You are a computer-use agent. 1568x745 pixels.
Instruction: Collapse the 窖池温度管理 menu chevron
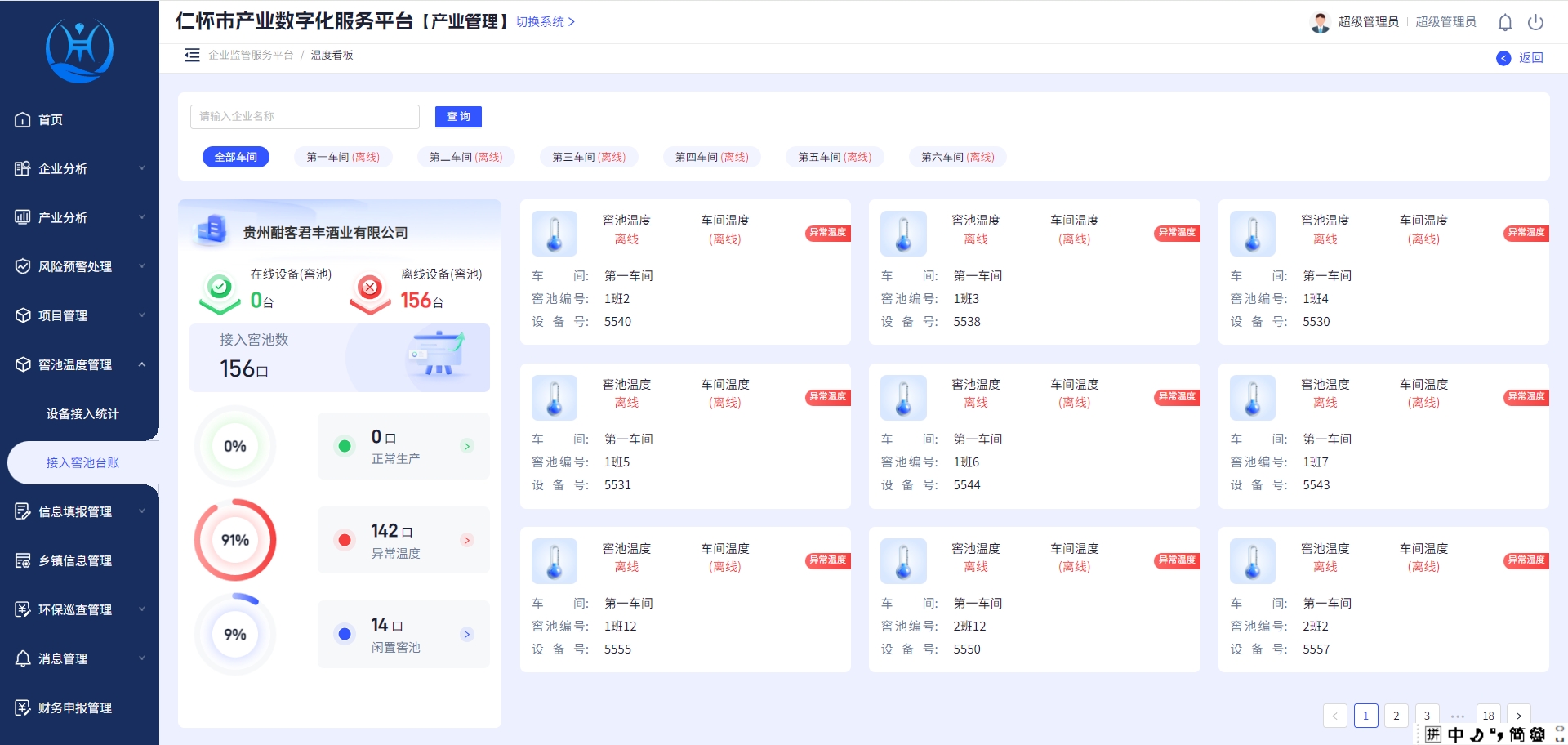(142, 364)
